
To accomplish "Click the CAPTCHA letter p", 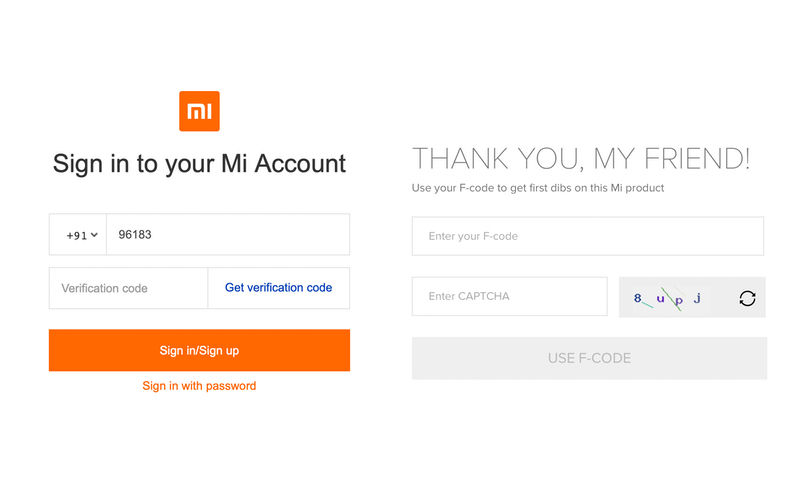I will (679, 301).
